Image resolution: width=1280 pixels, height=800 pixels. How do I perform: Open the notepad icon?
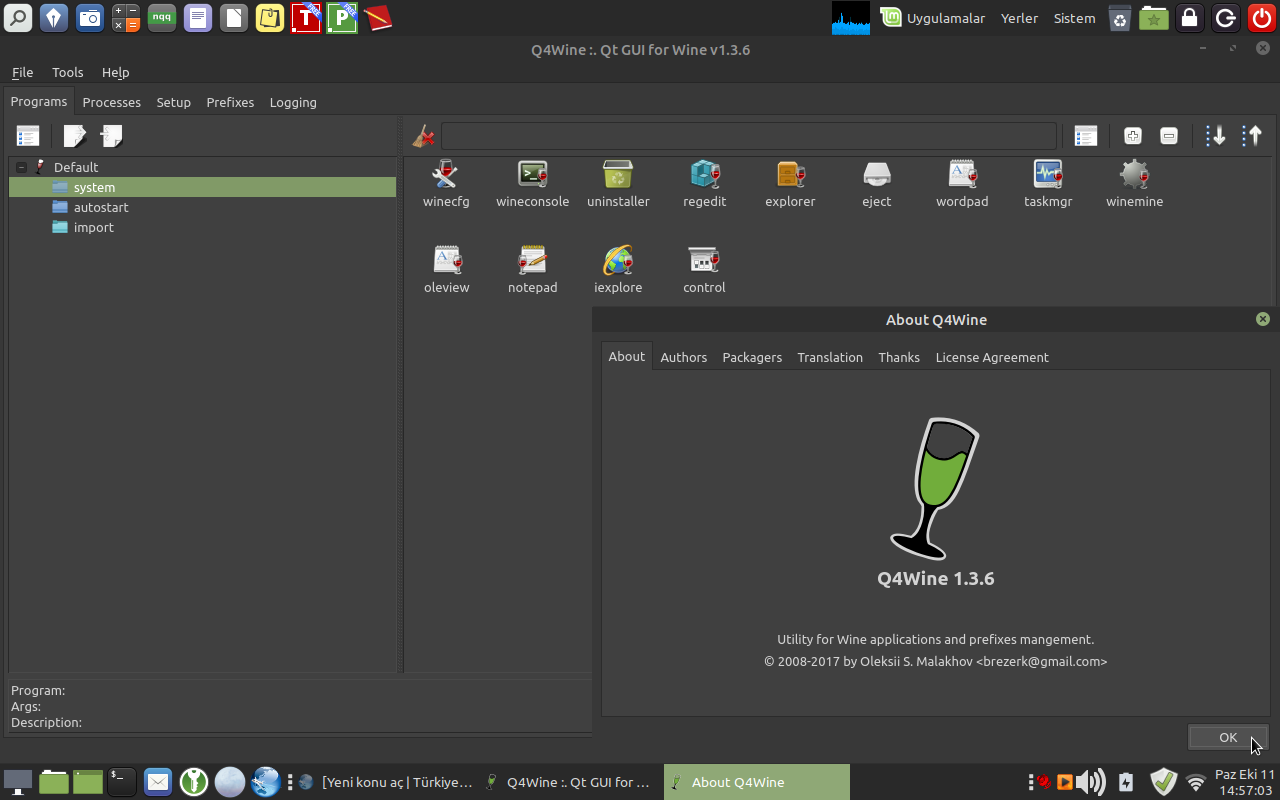532,270
